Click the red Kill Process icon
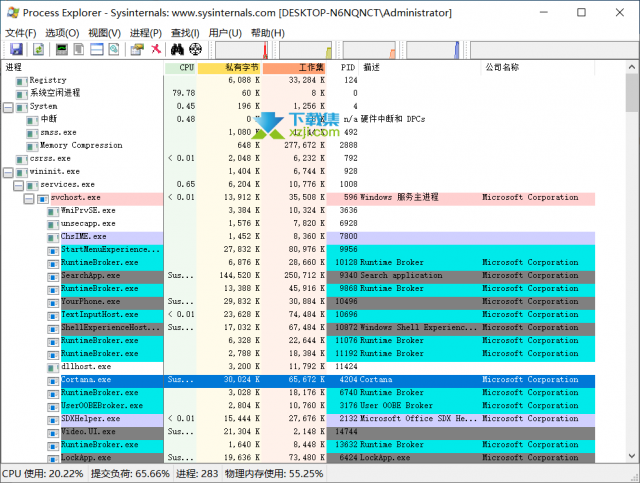 coord(156,49)
